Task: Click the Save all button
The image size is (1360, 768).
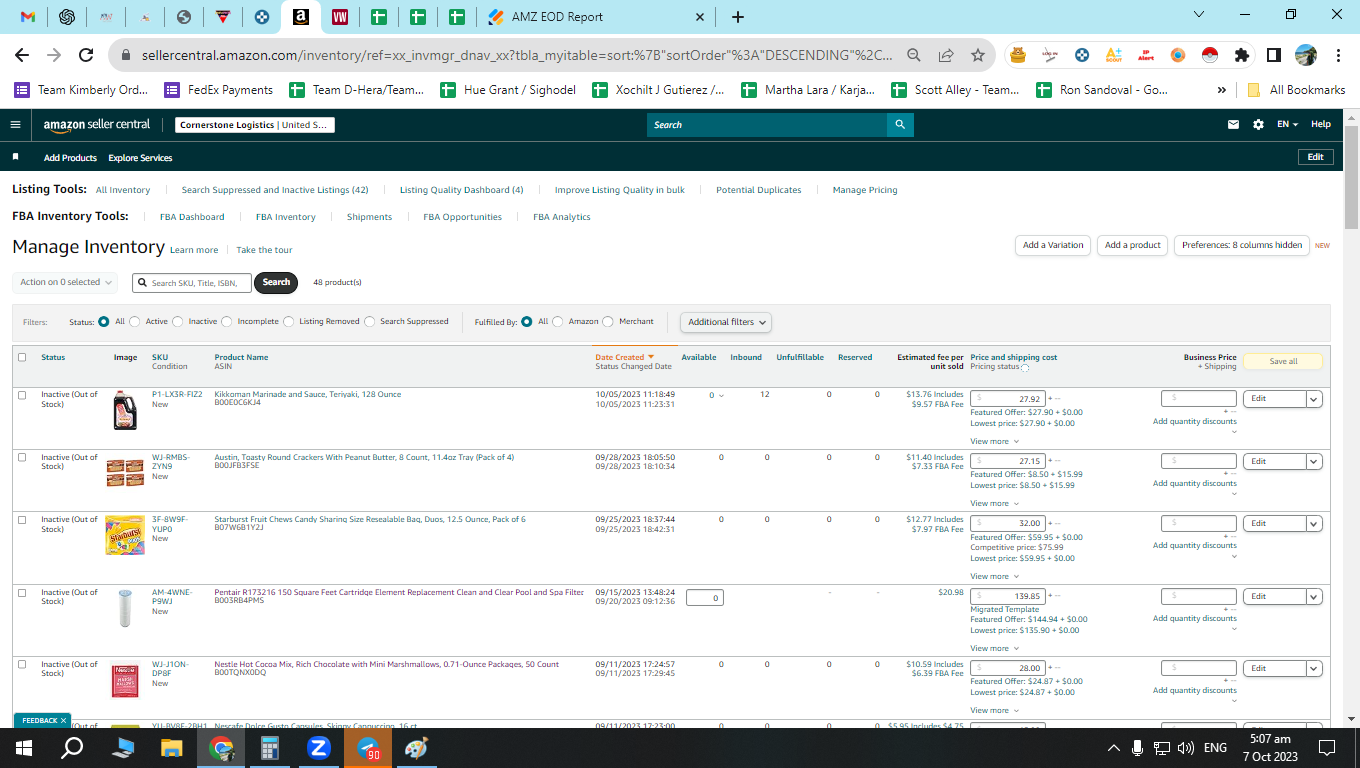Action: tap(1283, 361)
